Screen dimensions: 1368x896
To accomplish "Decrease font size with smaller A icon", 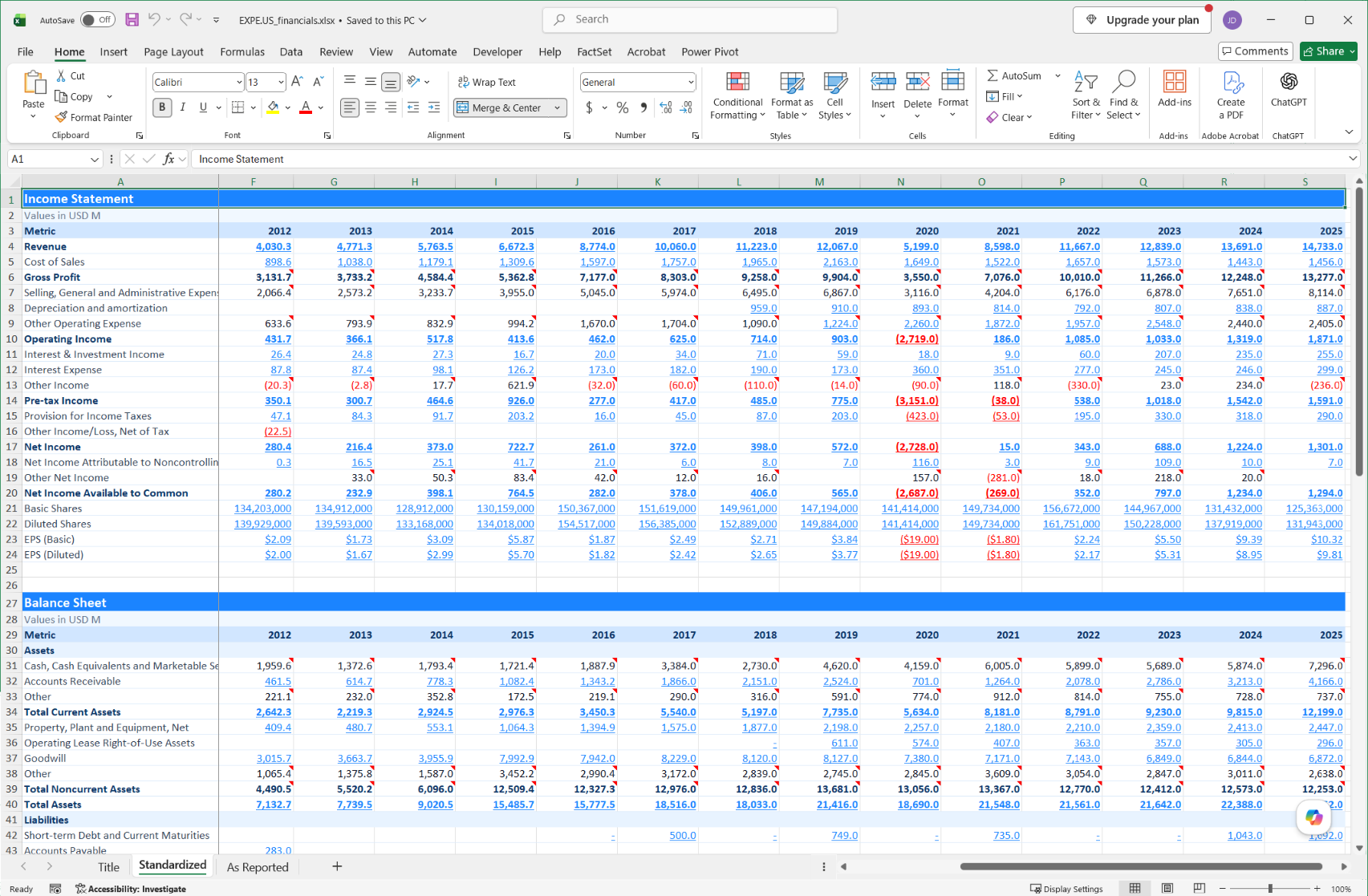I will (x=318, y=82).
